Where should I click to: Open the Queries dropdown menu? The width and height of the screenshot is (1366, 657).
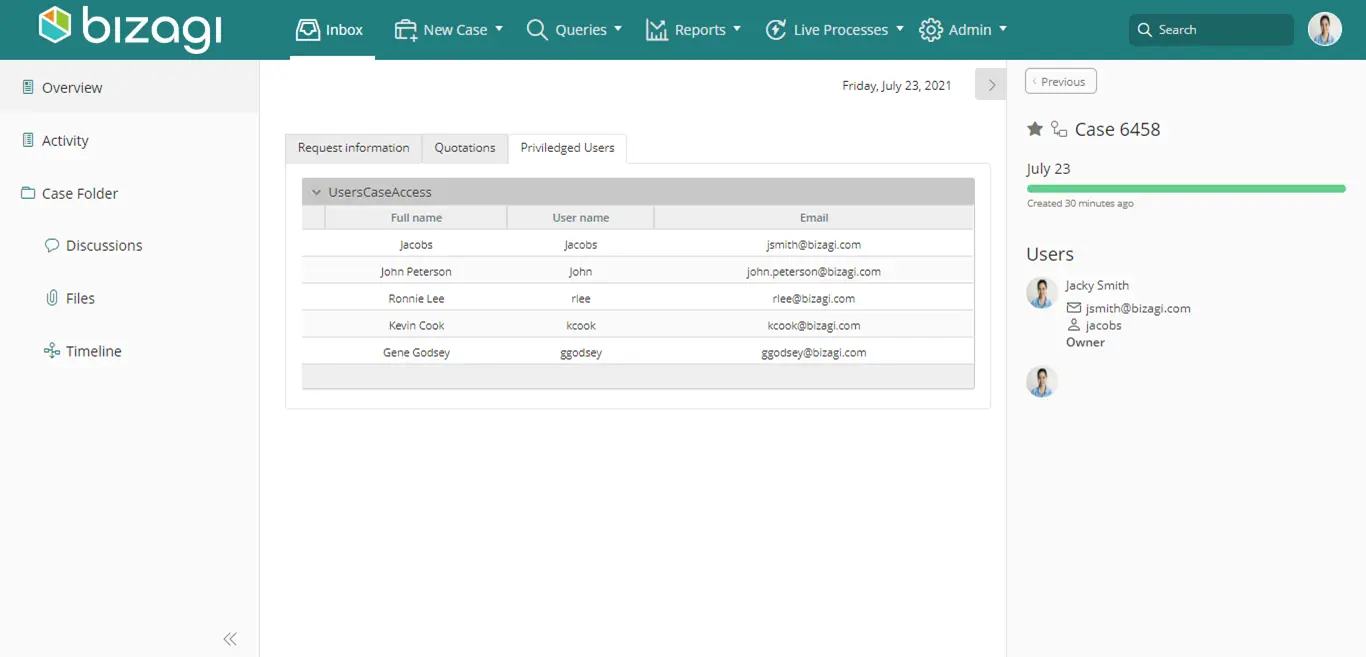pos(618,29)
